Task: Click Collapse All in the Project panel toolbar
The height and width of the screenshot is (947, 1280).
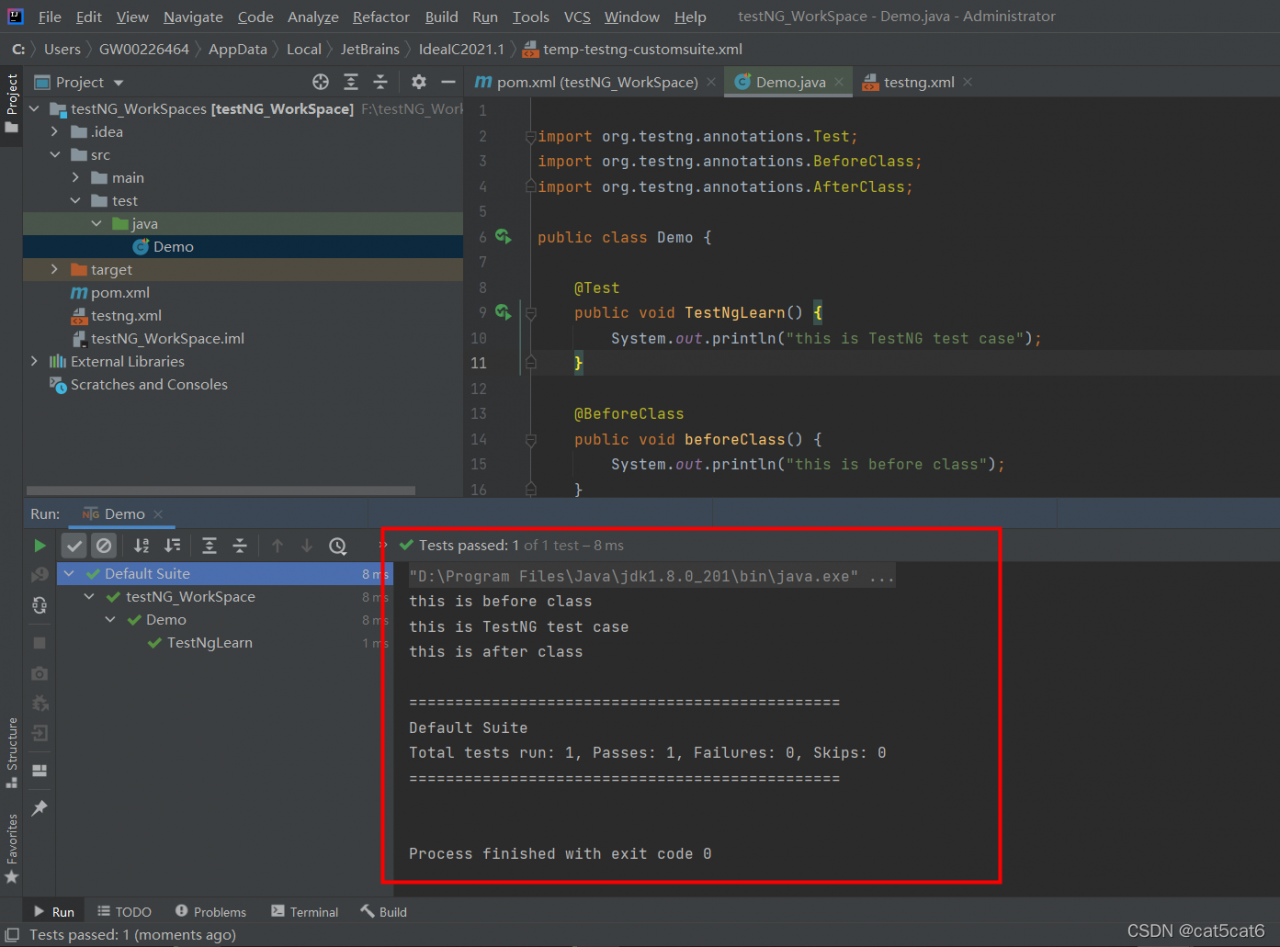Action: 380,82
